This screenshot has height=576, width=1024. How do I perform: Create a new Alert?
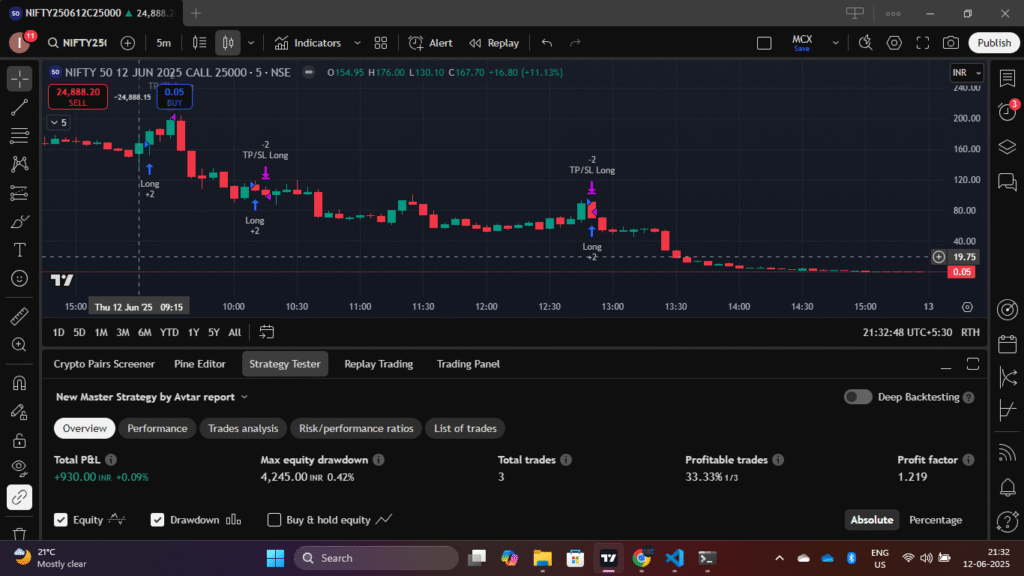coord(430,43)
